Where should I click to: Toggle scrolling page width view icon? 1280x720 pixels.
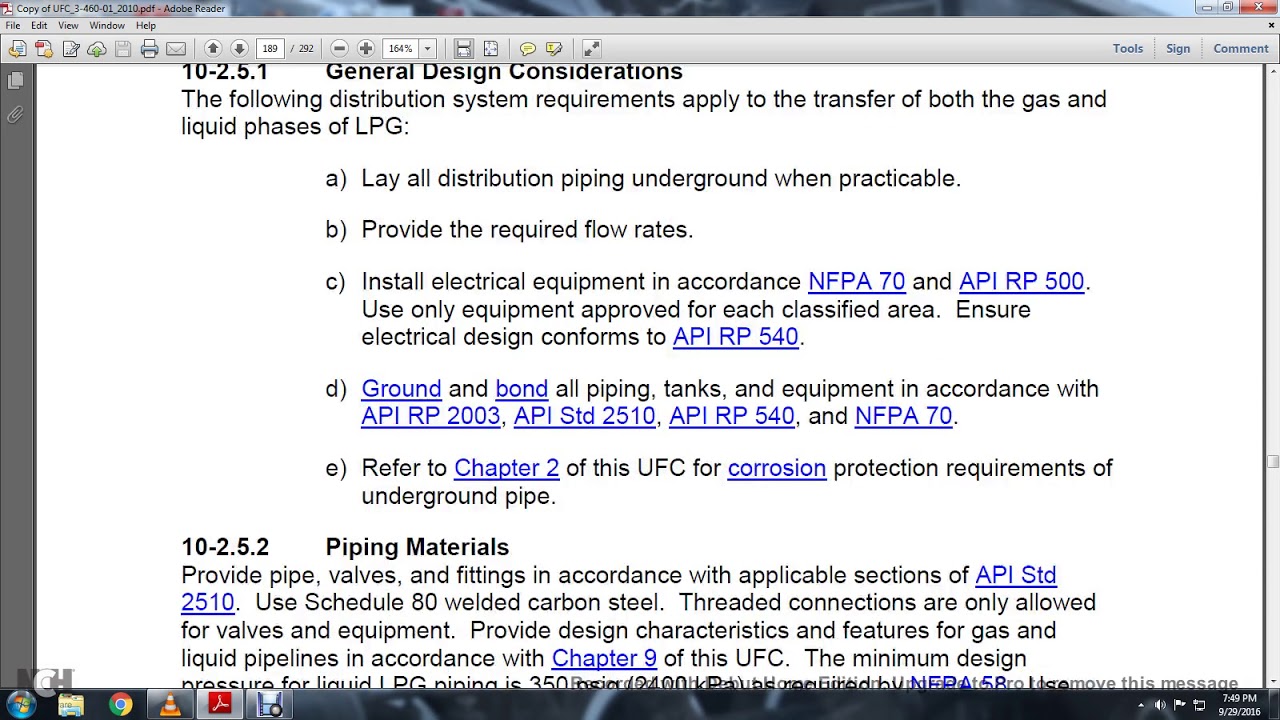(x=464, y=48)
